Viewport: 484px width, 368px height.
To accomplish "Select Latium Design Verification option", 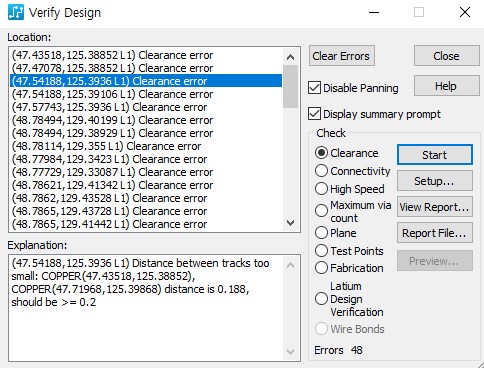I will (x=321, y=298).
